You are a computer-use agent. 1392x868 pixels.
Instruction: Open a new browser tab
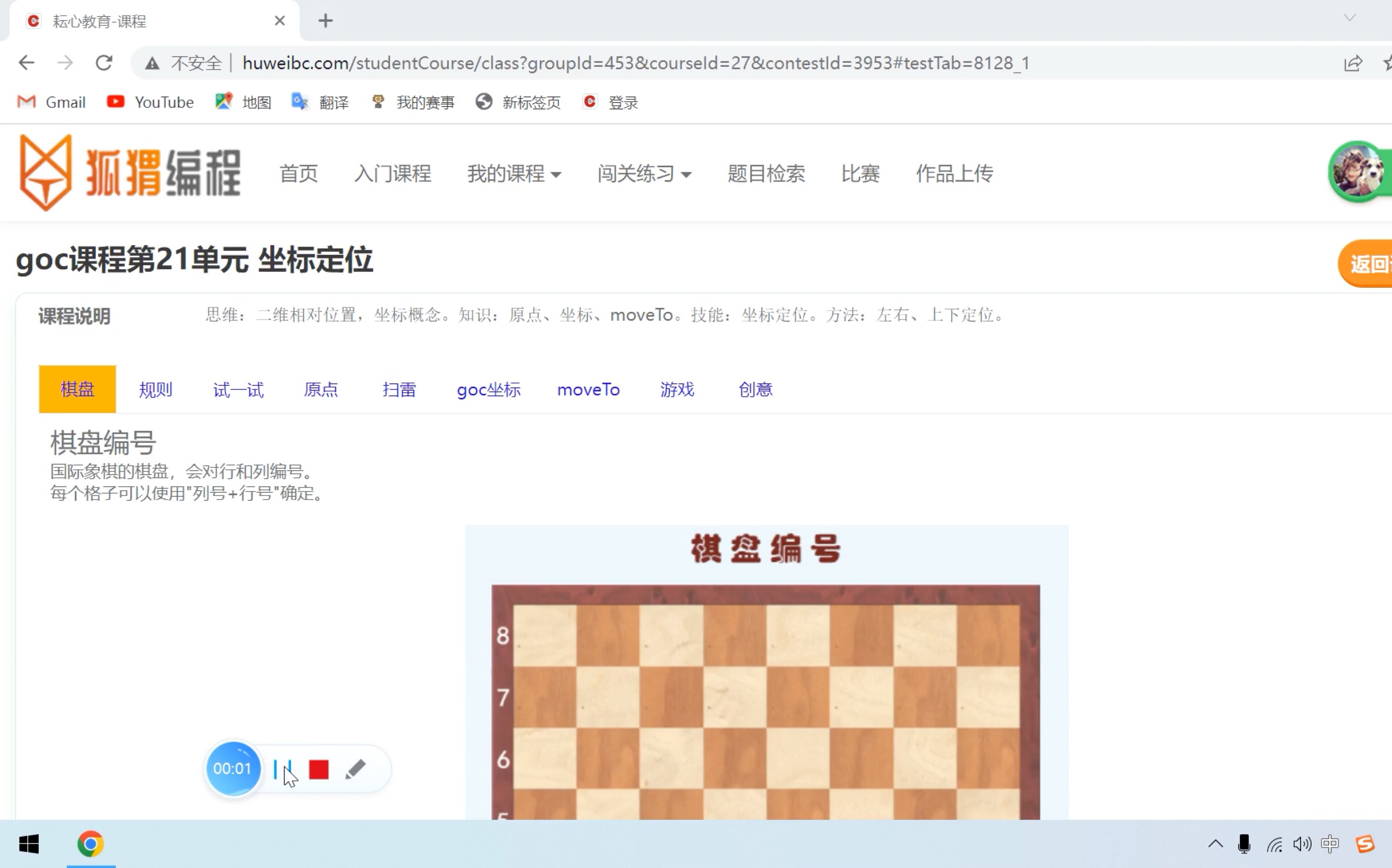[326, 21]
